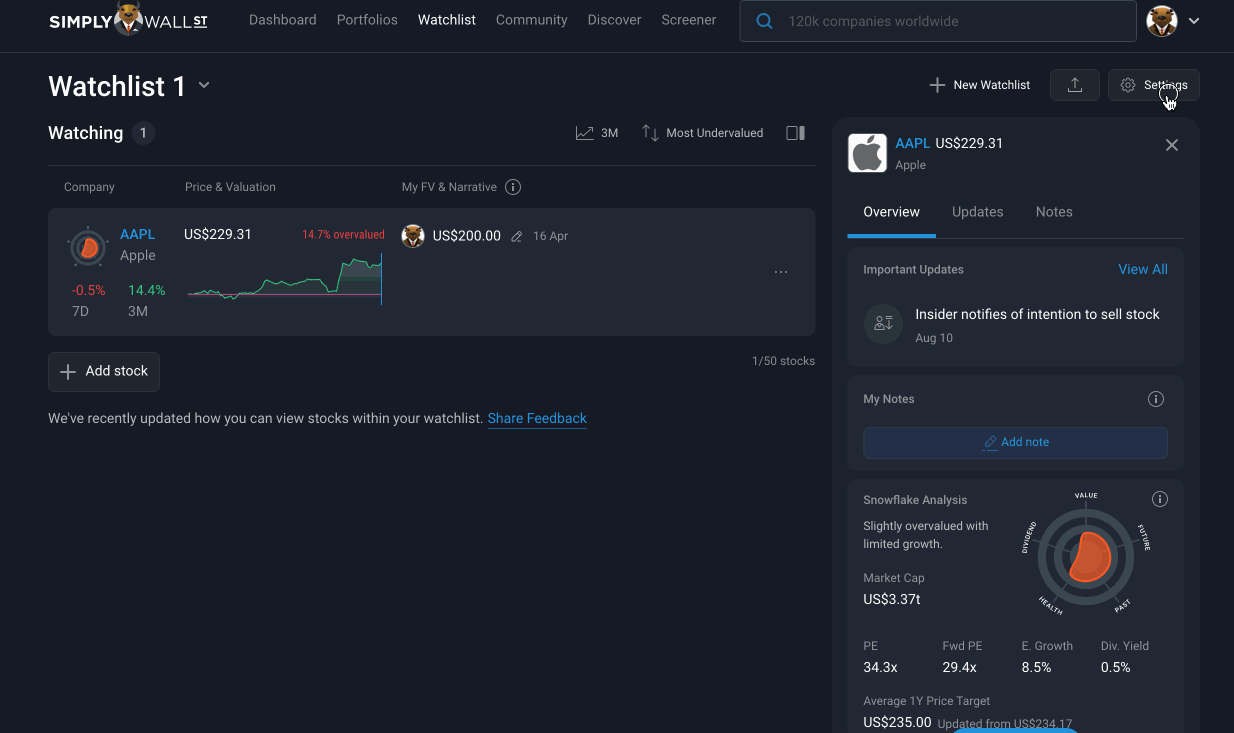This screenshot has height=733, width=1234.
Task: Change the 3M chart period selector
Action: click(597, 133)
